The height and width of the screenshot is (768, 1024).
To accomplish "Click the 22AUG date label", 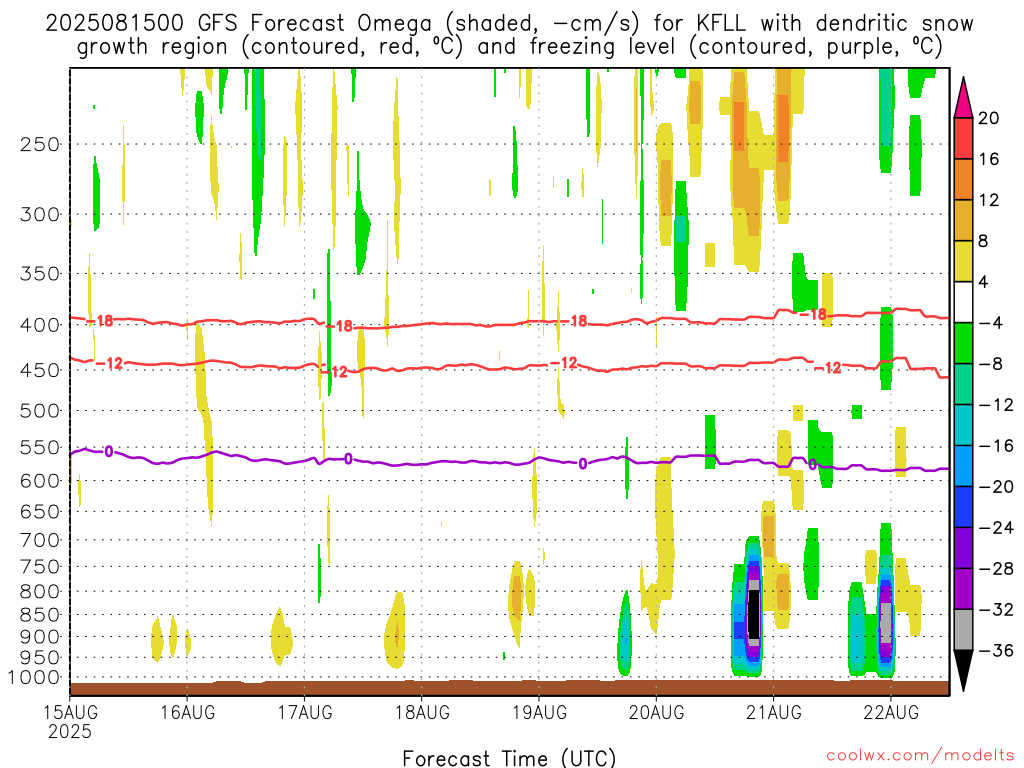I will (891, 712).
